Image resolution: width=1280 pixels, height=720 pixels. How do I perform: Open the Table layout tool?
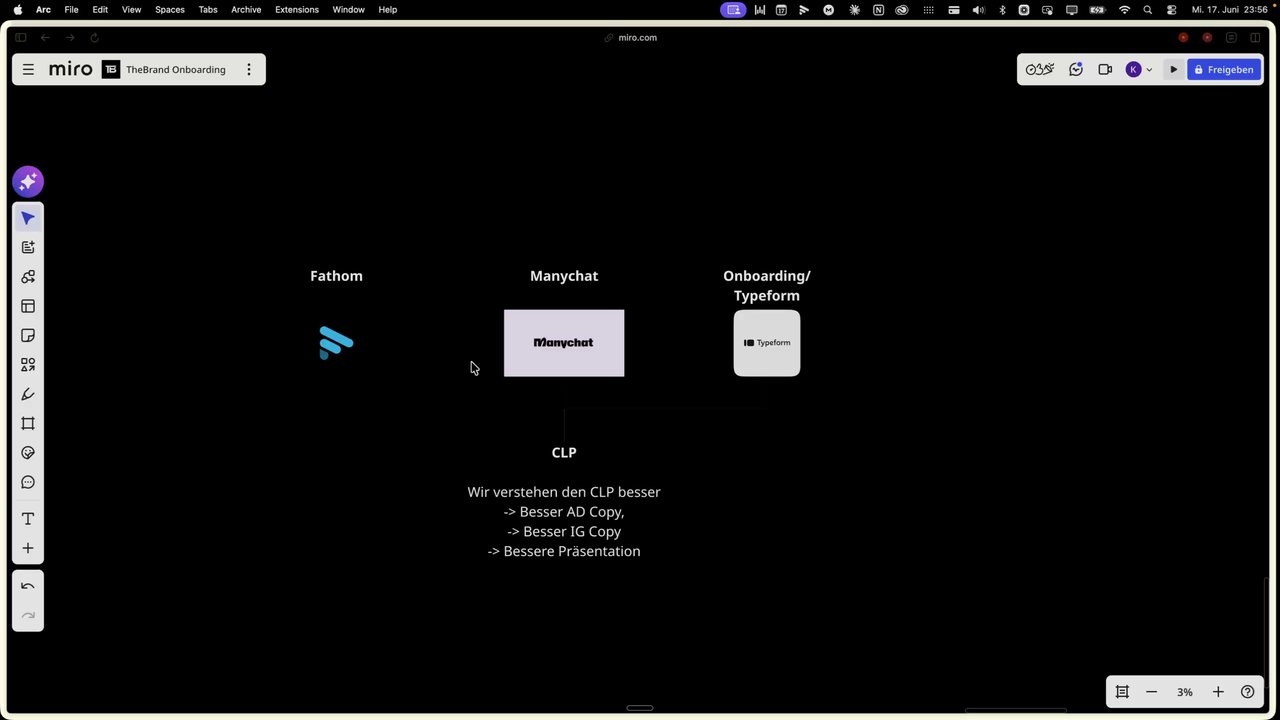click(x=28, y=306)
